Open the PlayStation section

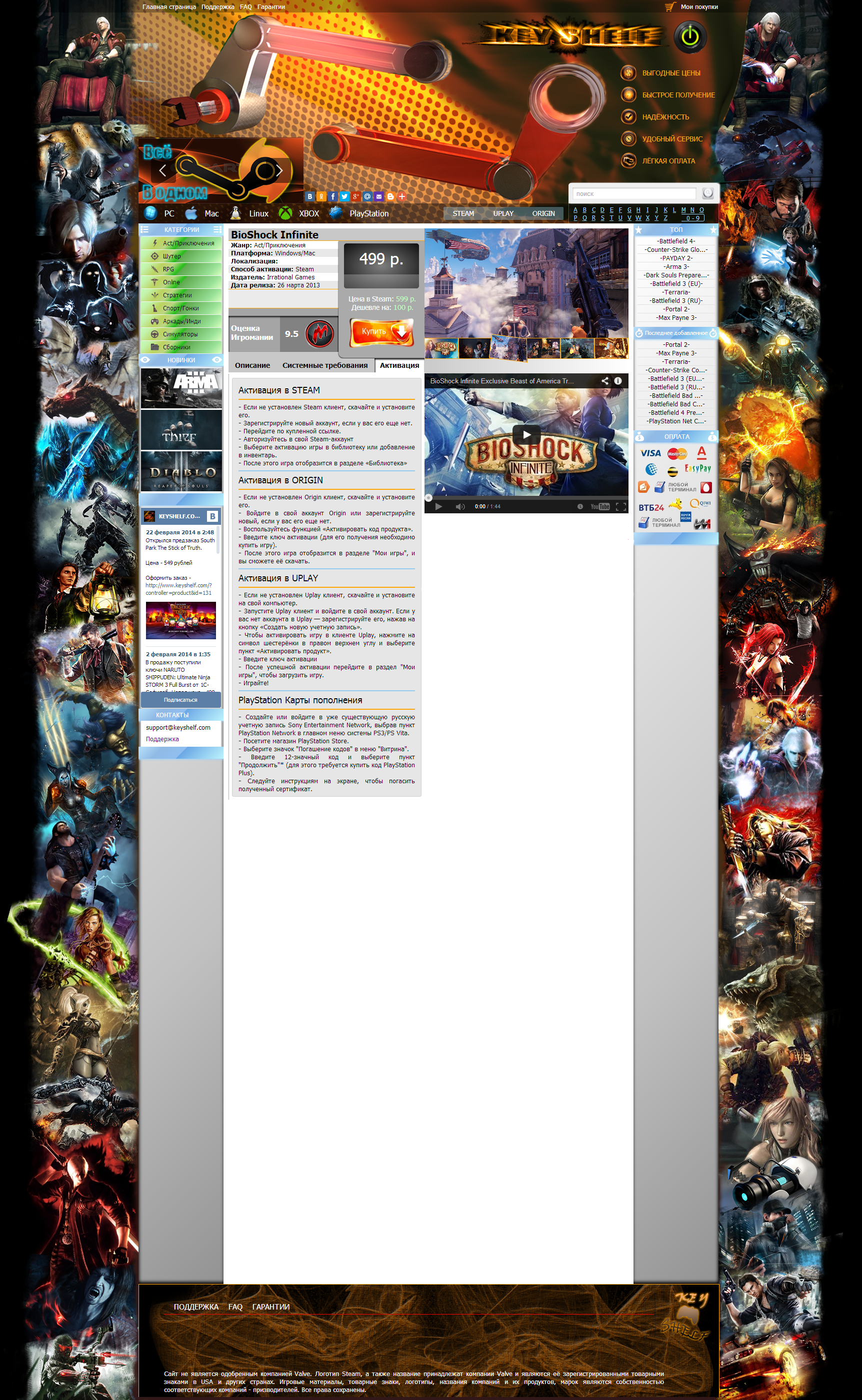point(359,213)
